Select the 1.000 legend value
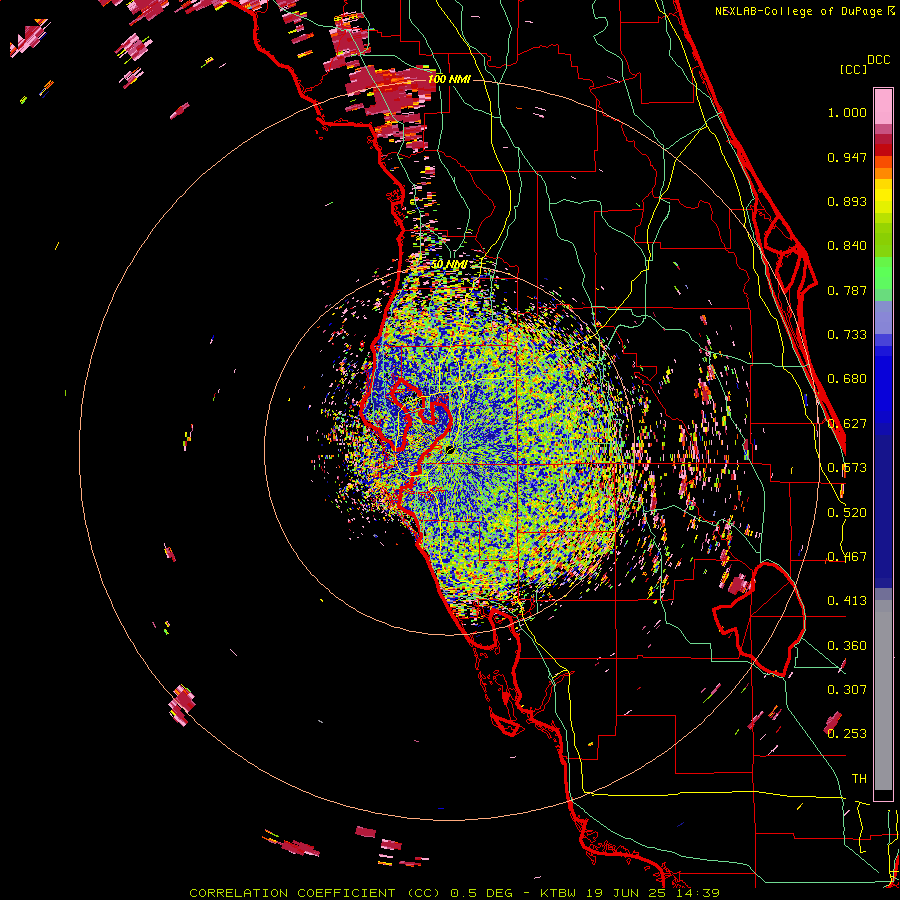 (x=847, y=112)
